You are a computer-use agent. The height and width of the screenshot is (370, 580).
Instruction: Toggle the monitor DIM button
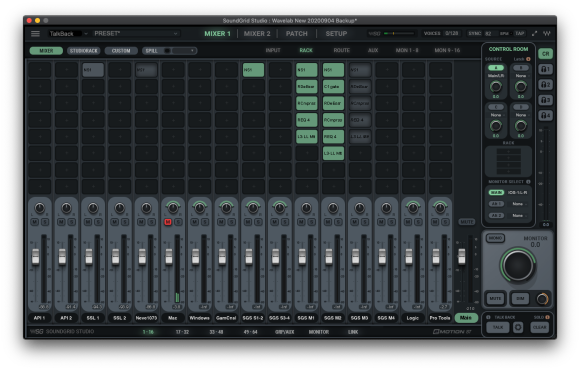(x=520, y=299)
